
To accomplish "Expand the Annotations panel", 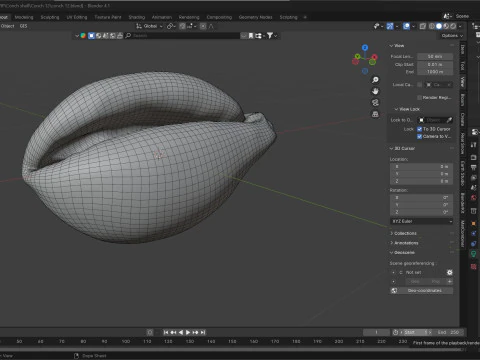I will click(404, 243).
